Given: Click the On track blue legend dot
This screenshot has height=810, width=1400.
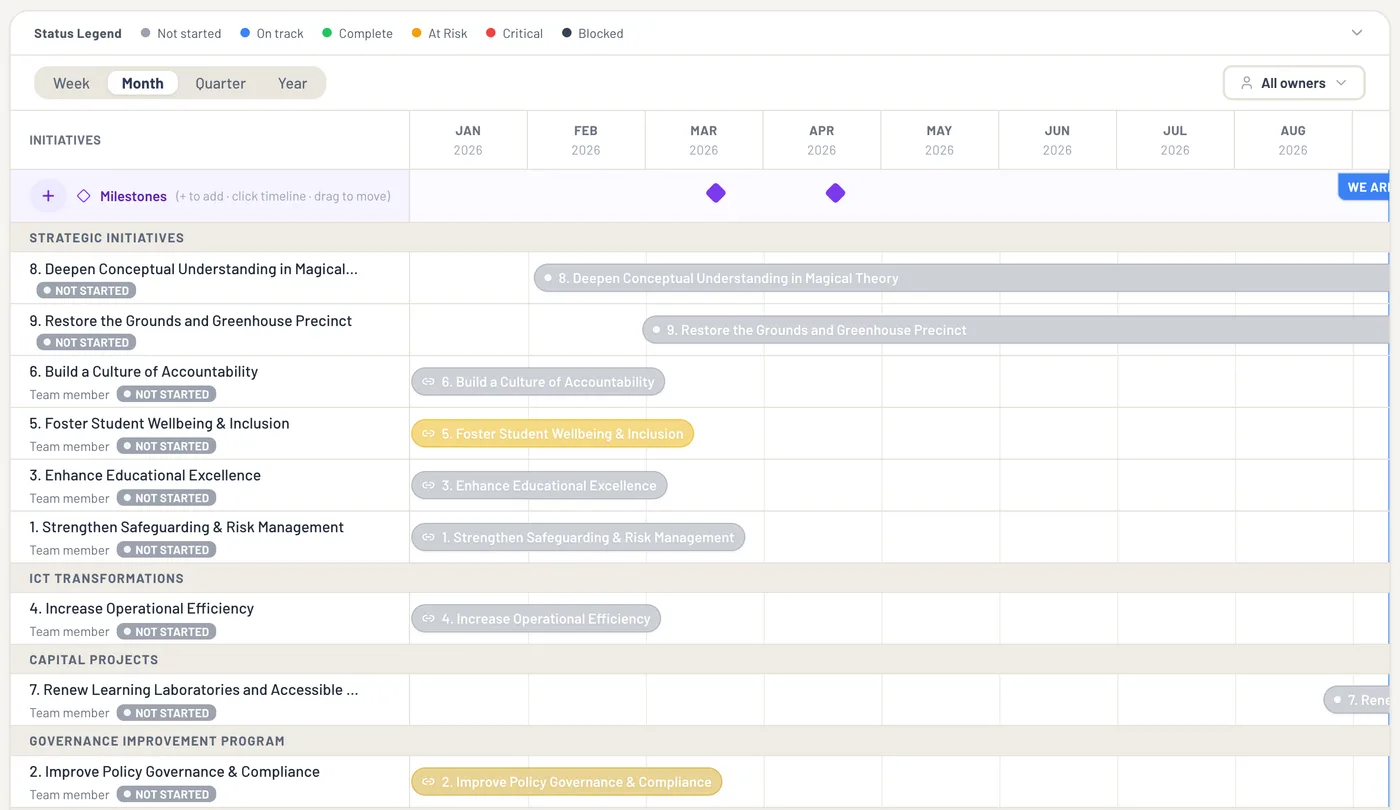Looking at the screenshot, I should 245,33.
